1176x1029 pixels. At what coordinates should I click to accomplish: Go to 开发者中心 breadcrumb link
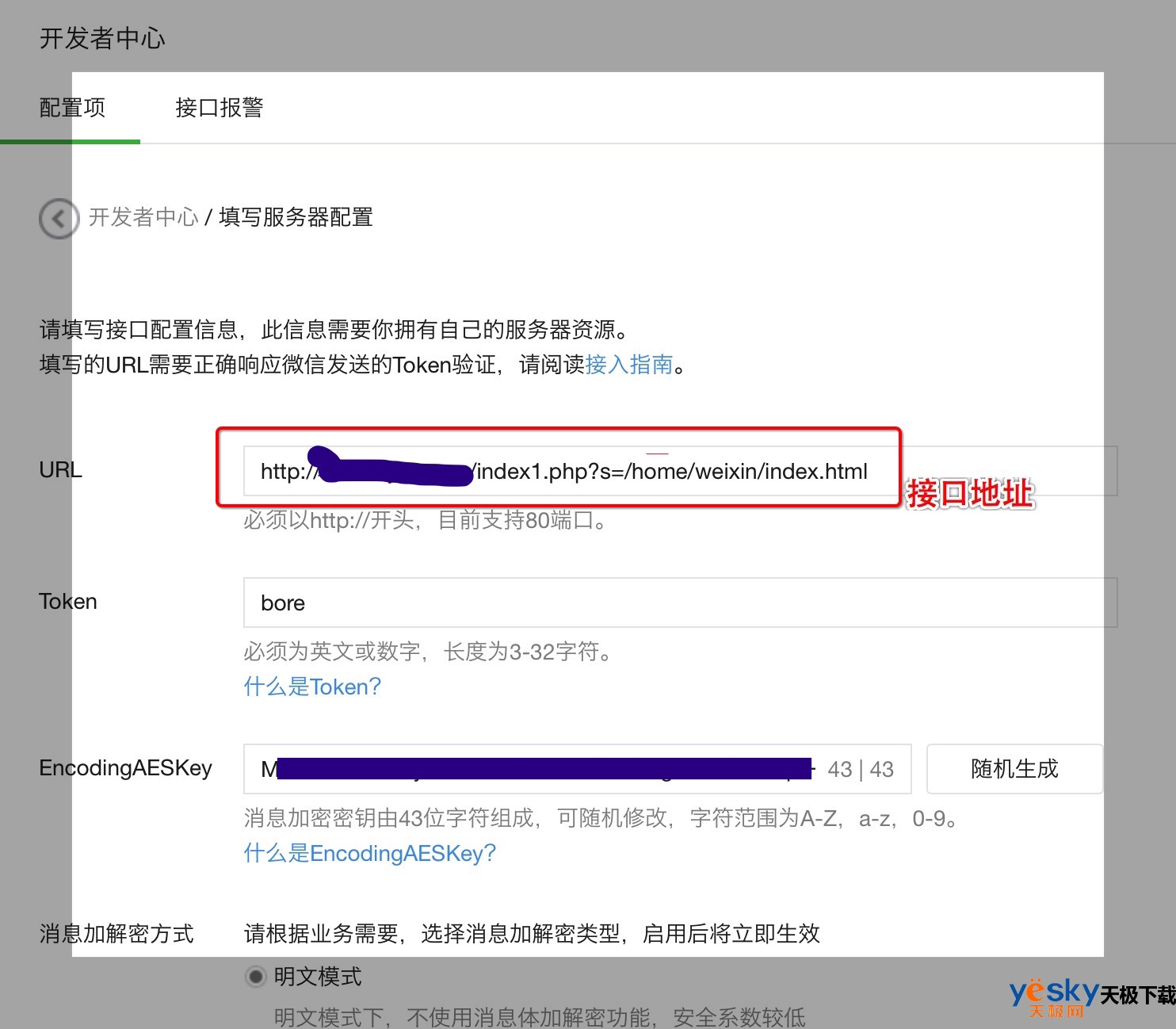[x=143, y=217]
